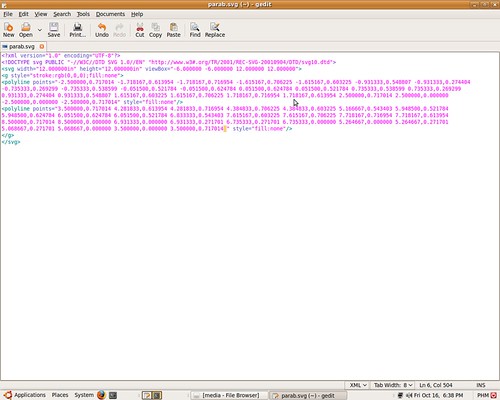Open the Replace dialog icon
Image resolution: width=500 pixels, height=400 pixels.
pyautogui.click(x=215, y=30)
